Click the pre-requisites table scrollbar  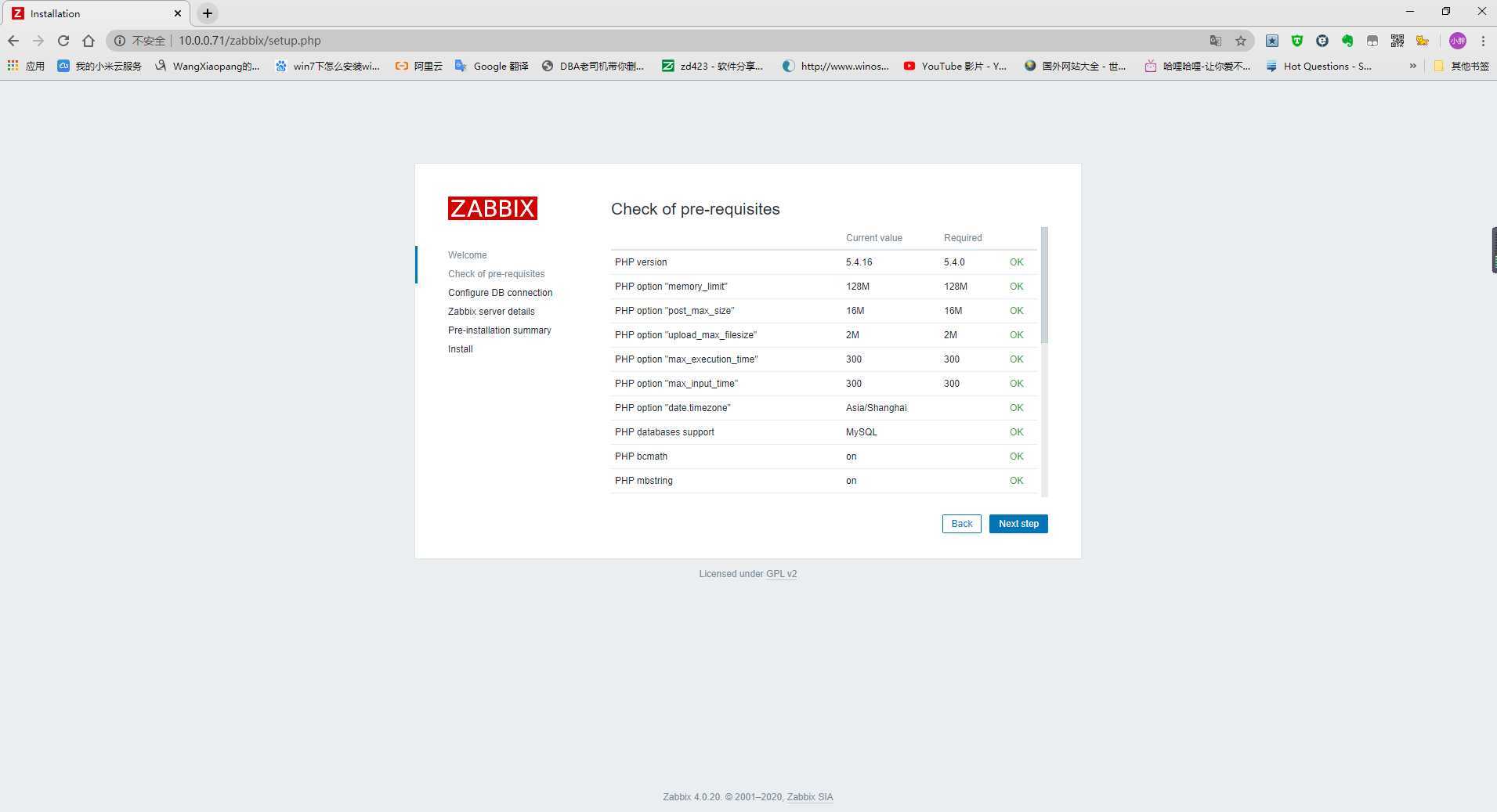[x=1044, y=284]
